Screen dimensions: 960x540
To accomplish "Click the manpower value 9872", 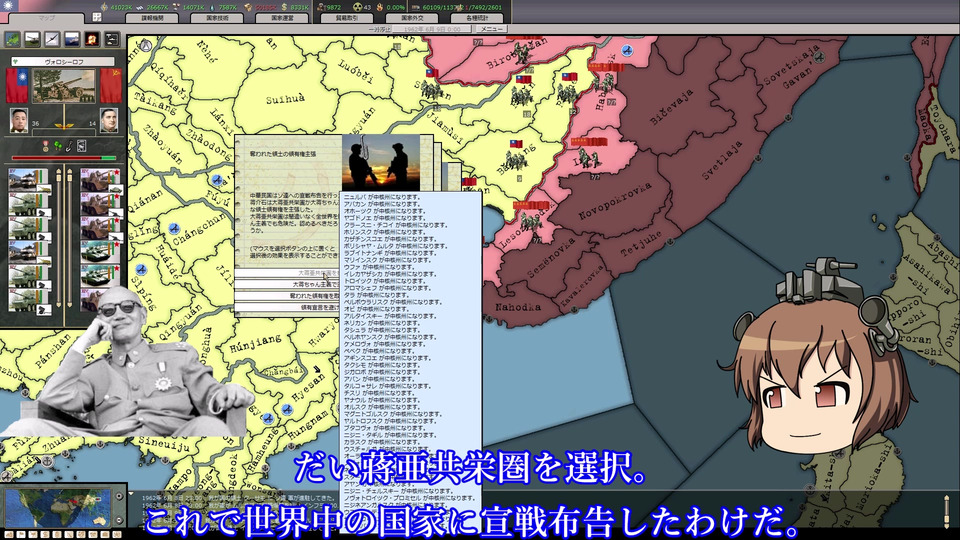I will click(x=332, y=7).
